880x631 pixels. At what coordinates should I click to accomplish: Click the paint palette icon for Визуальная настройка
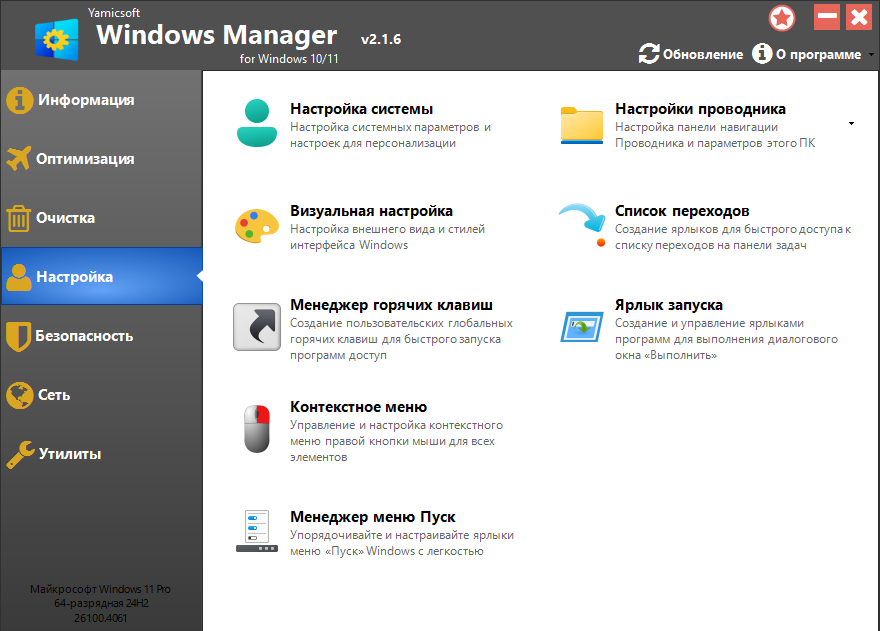tap(256, 226)
